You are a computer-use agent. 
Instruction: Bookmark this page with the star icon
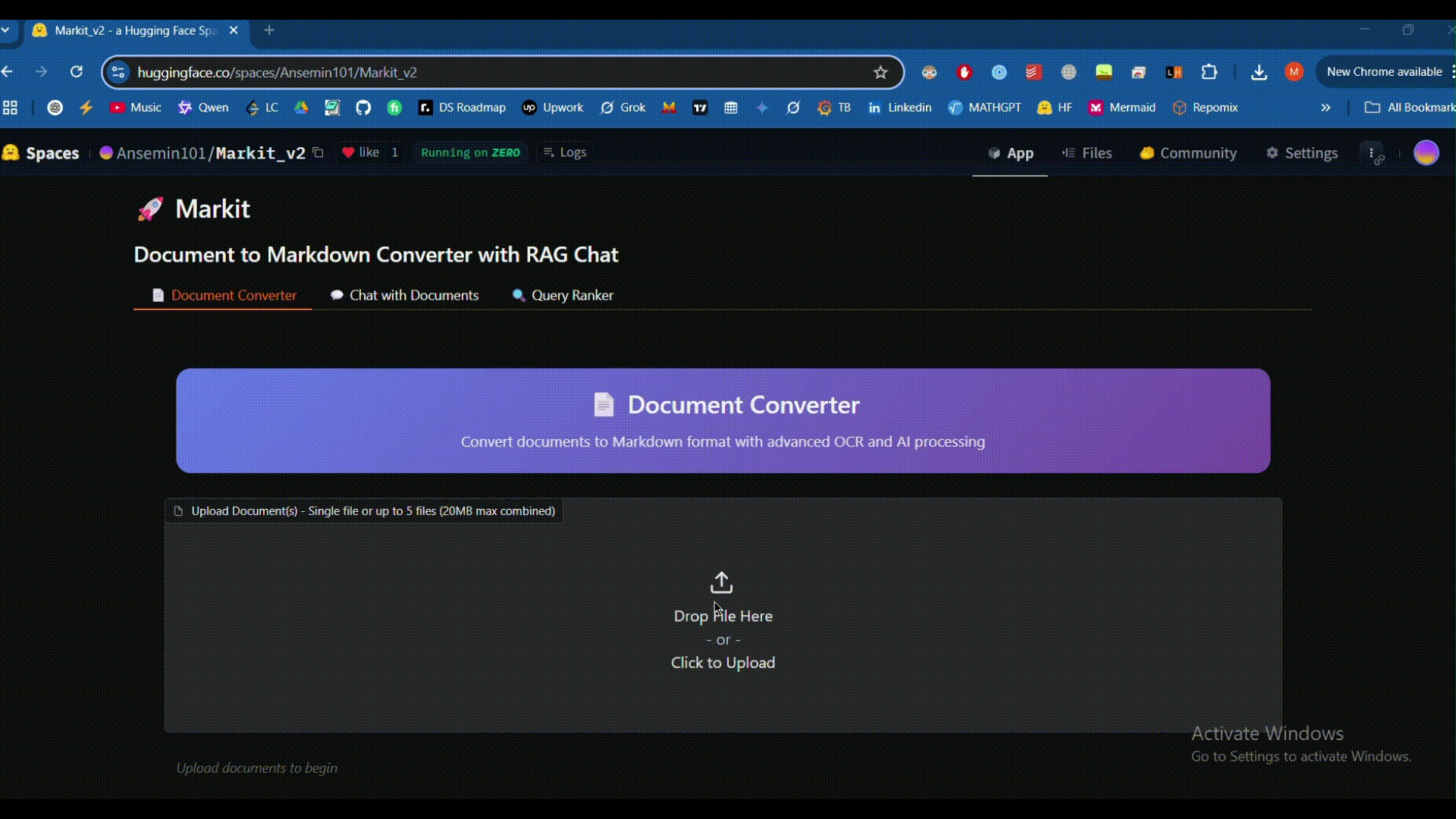coord(880,72)
